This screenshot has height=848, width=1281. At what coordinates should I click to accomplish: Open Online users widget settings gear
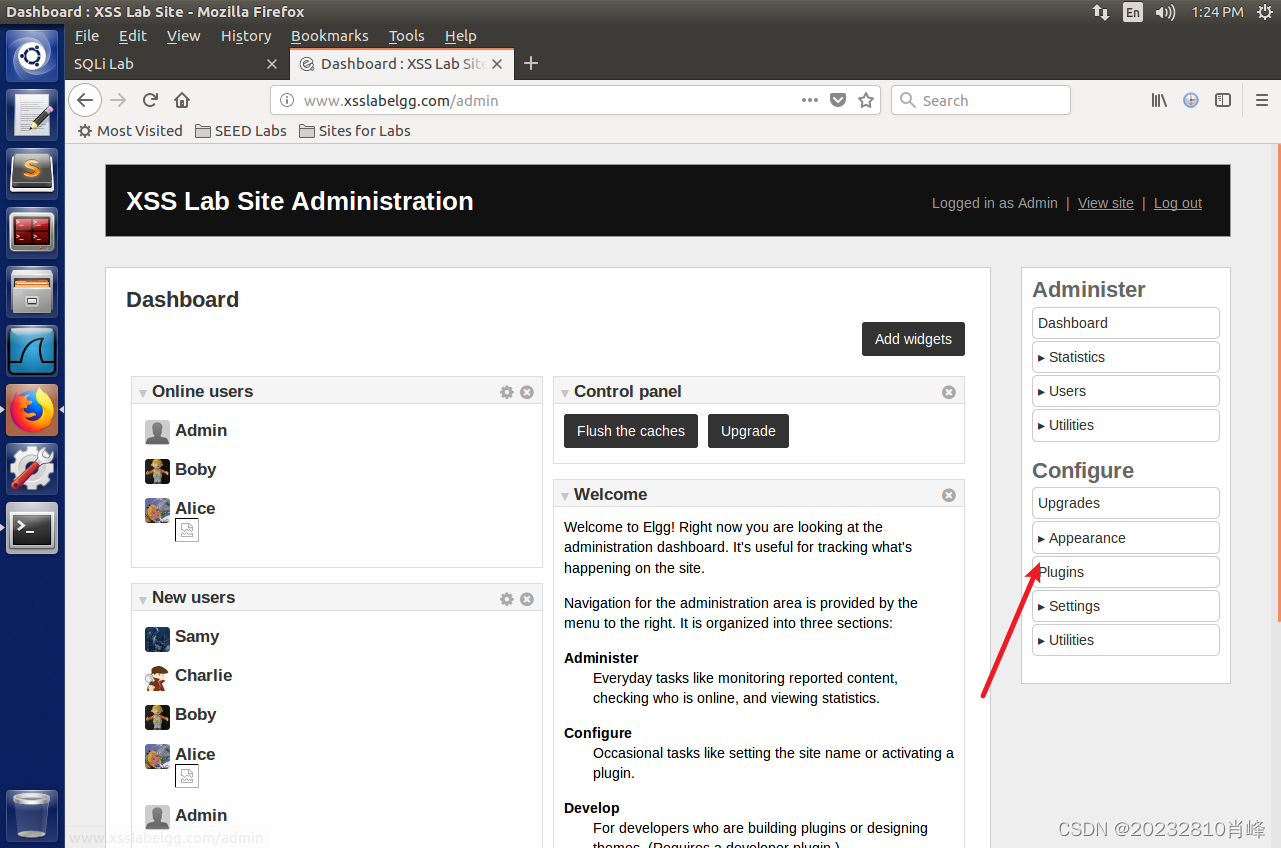[x=507, y=392]
